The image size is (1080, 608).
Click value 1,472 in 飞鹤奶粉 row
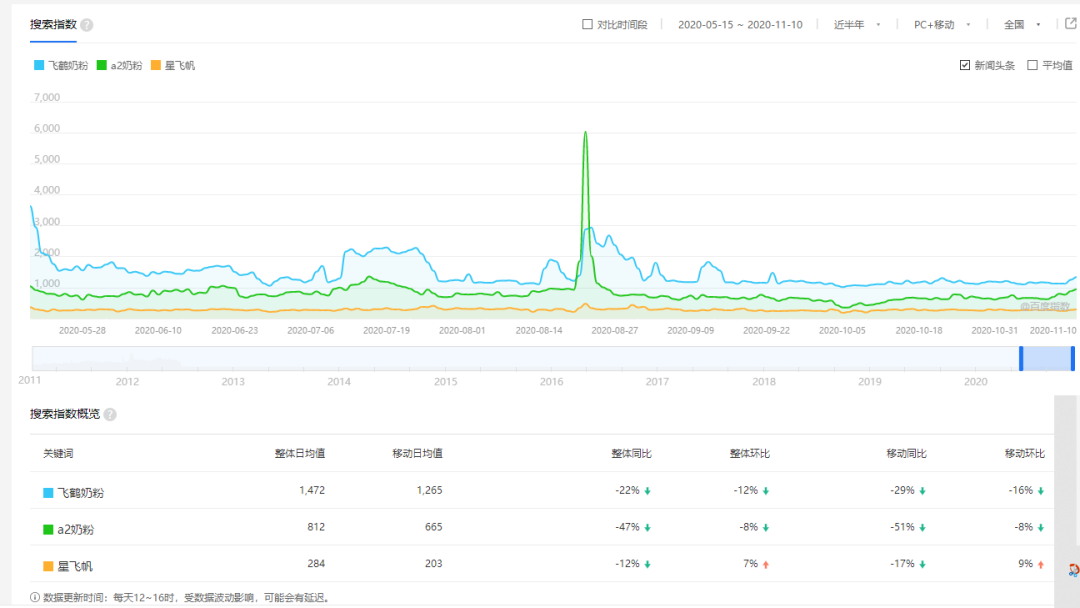pyautogui.click(x=312, y=490)
